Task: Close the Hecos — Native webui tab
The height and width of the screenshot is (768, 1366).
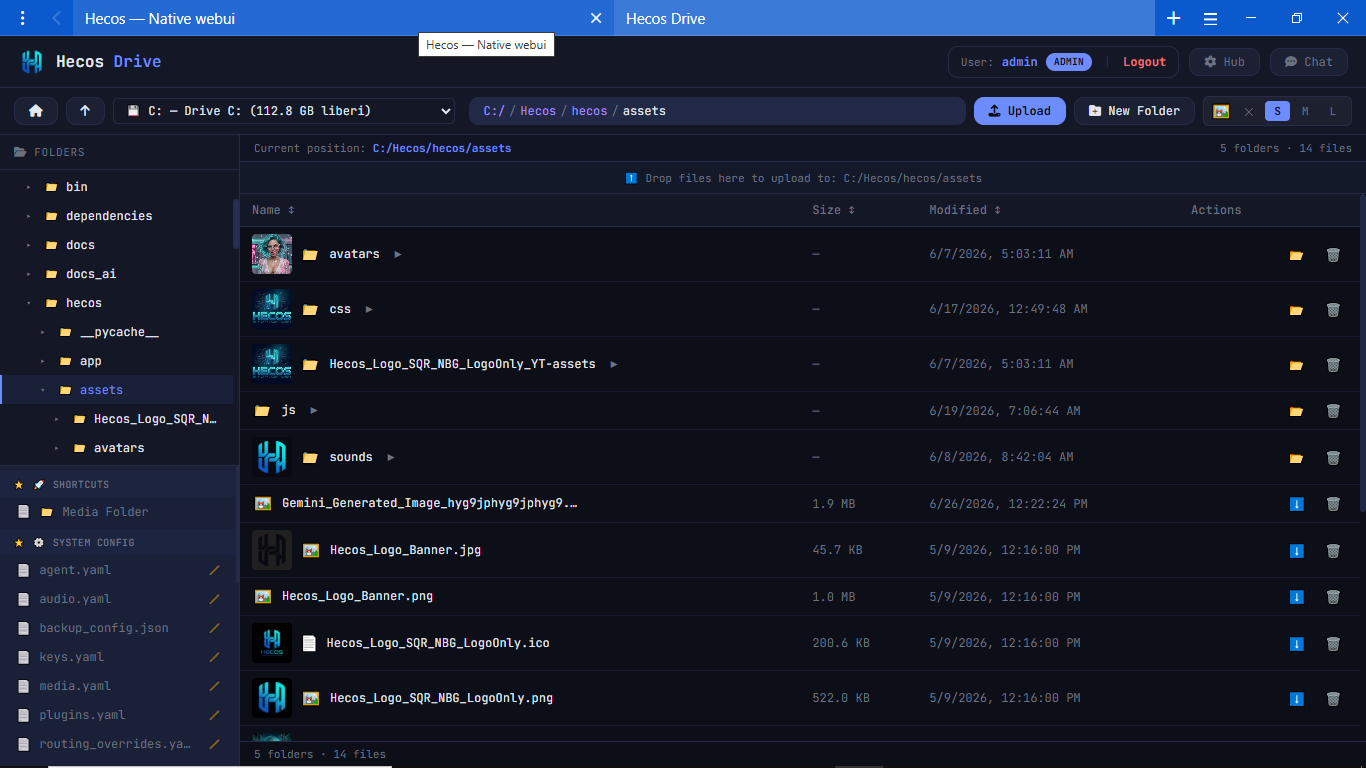Action: tap(596, 18)
